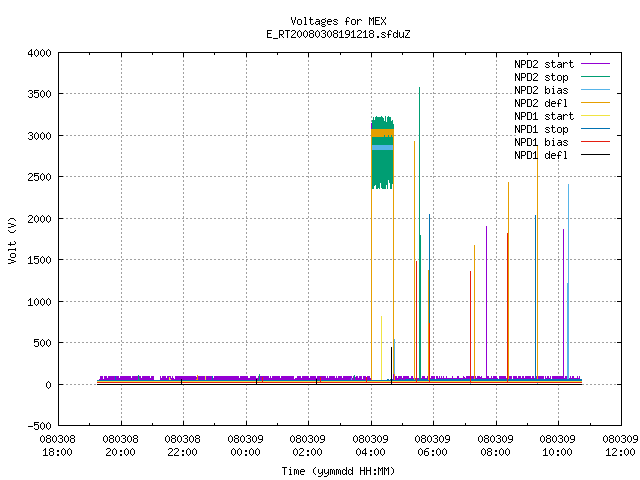Click the 'NPD2 bias' legend label
Image resolution: width=640 pixels, height=480 pixels.
541,90
